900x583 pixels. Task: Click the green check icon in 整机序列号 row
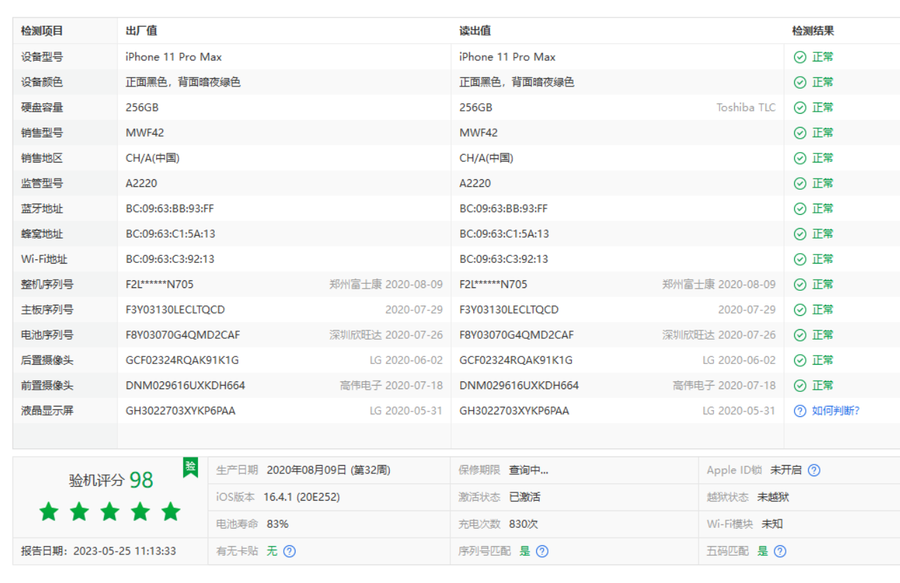(x=800, y=284)
